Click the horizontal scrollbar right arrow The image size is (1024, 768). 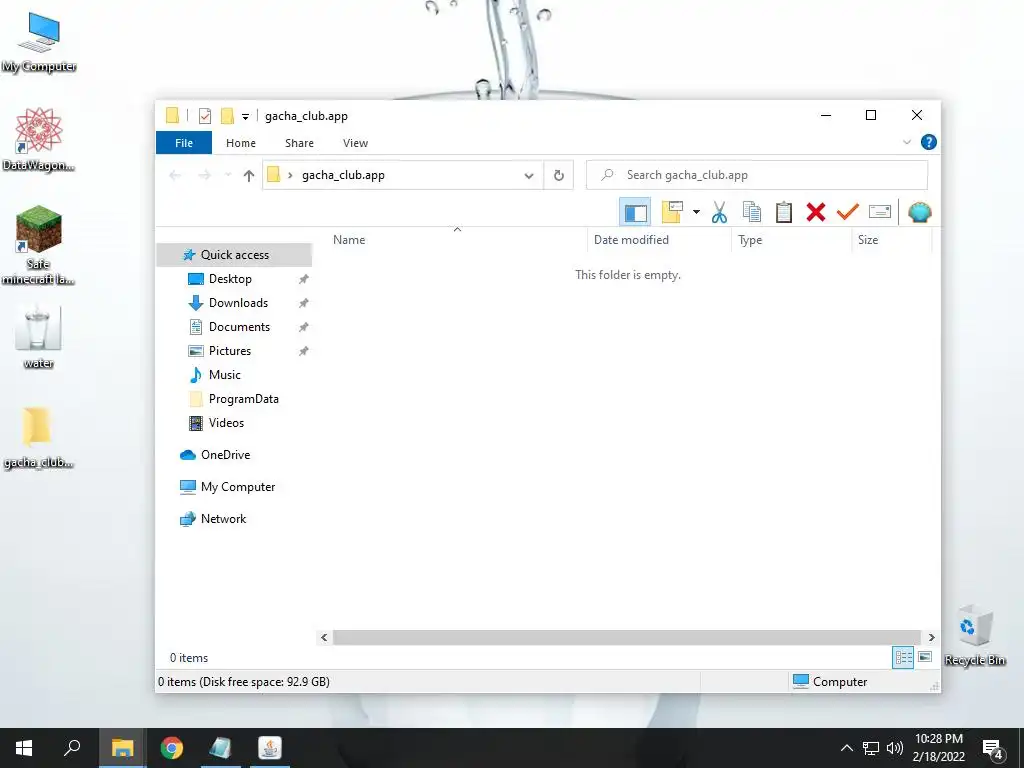[x=931, y=637]
